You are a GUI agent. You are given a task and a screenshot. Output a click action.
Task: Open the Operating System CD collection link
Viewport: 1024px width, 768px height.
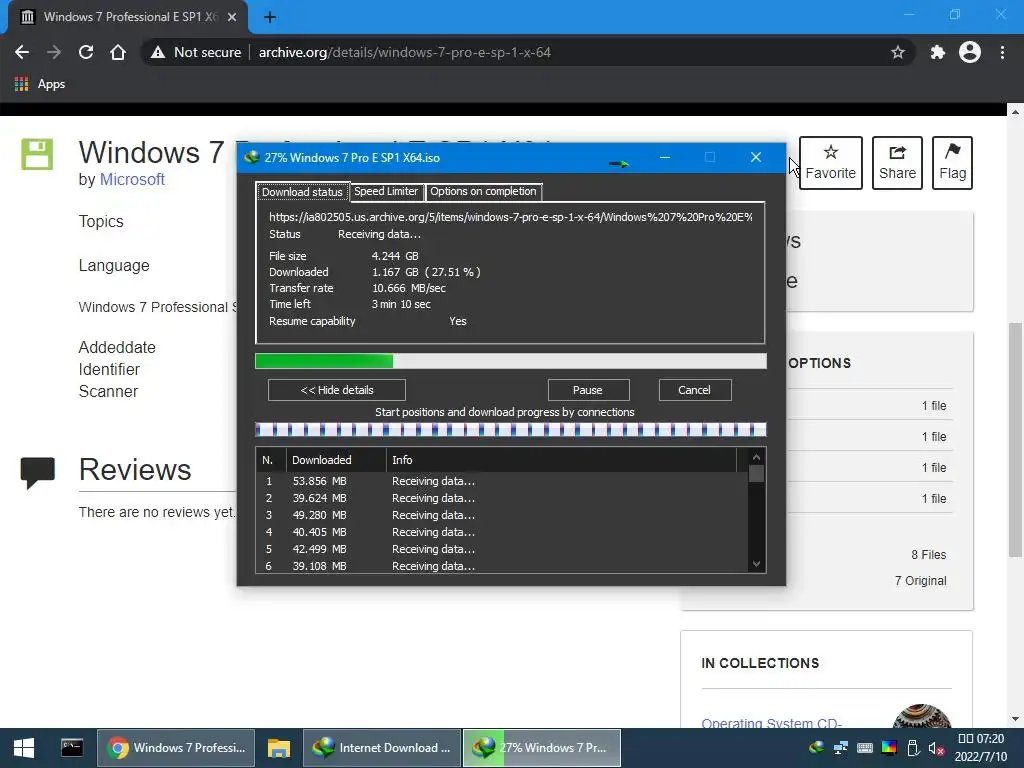coord(771,722)
